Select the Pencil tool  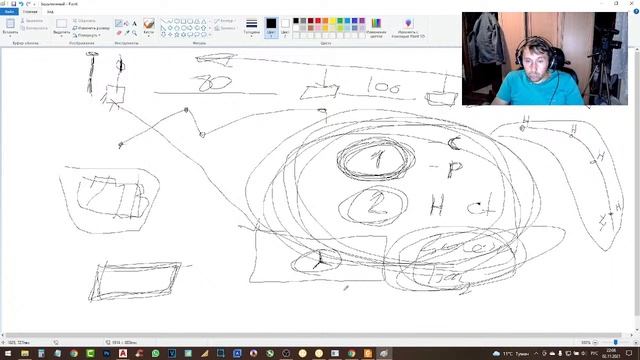click(119, 24)
